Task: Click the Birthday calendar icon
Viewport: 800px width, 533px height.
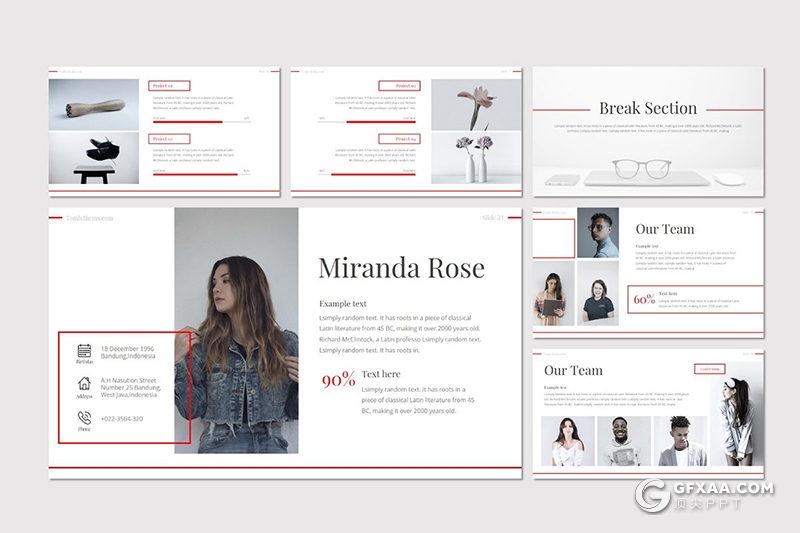Action: [84, 350]
